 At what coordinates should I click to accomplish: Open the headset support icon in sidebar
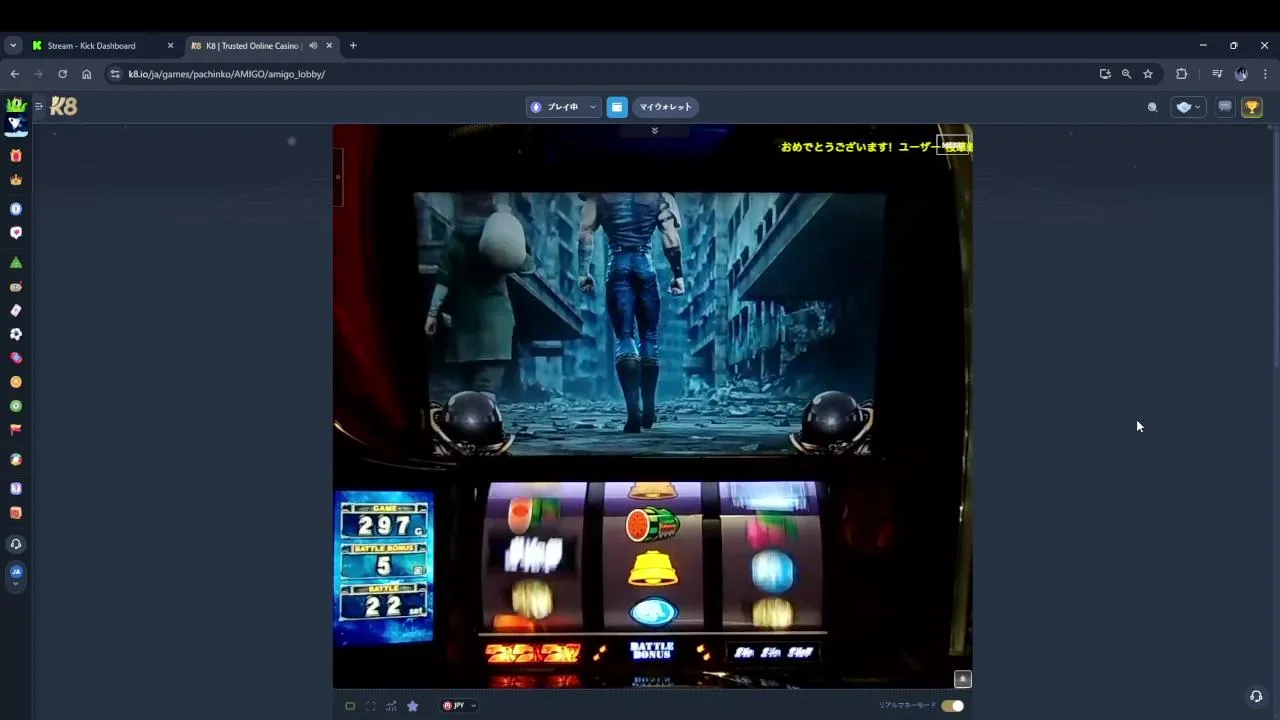click(x=15, y=544)
